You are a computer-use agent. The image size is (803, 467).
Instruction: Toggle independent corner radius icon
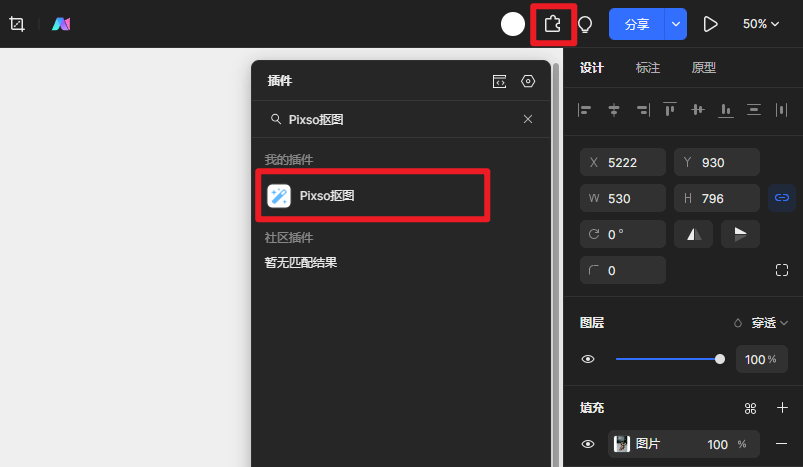[781, 270]
